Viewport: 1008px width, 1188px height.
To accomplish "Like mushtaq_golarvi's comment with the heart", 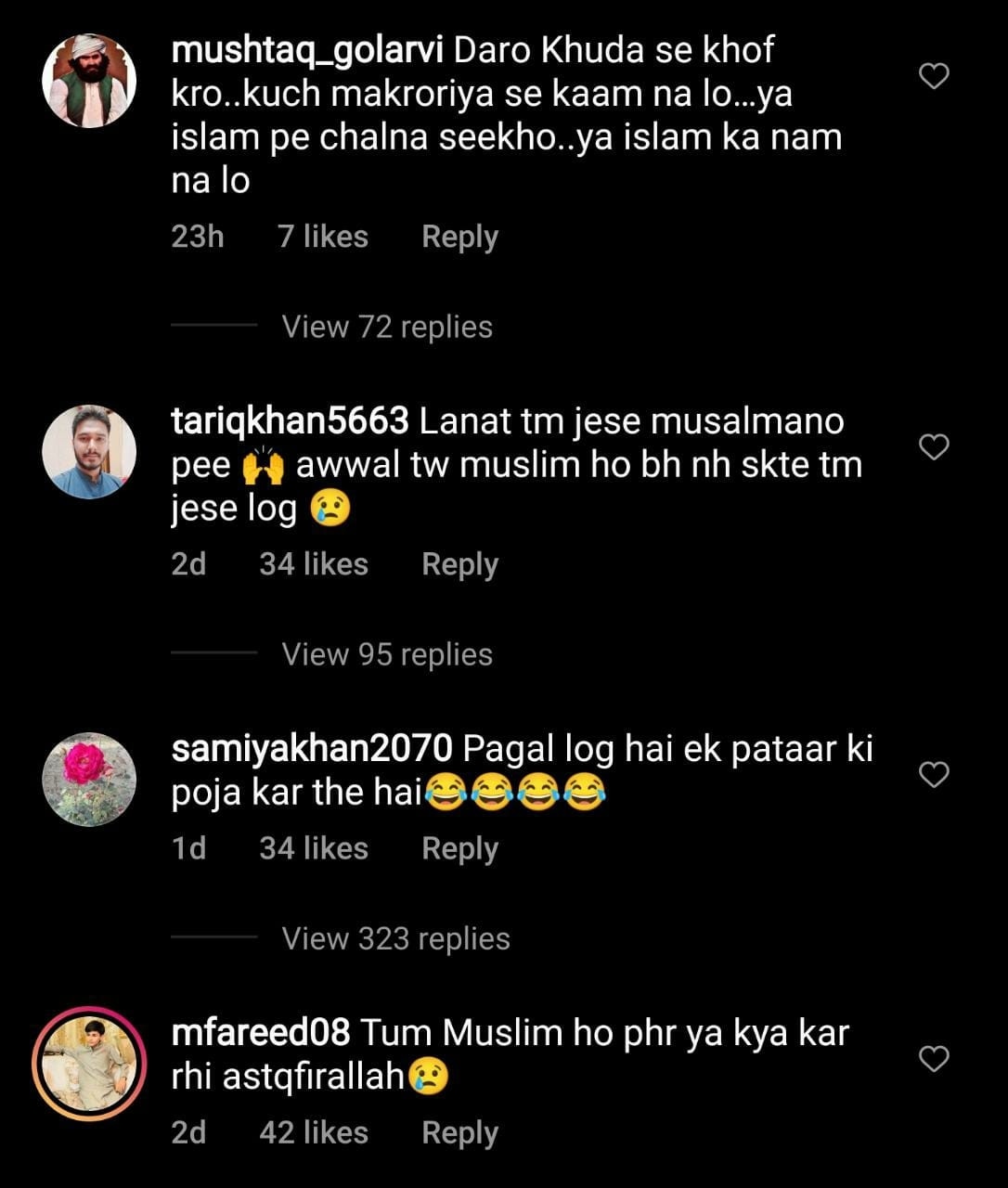I will 933,76.
